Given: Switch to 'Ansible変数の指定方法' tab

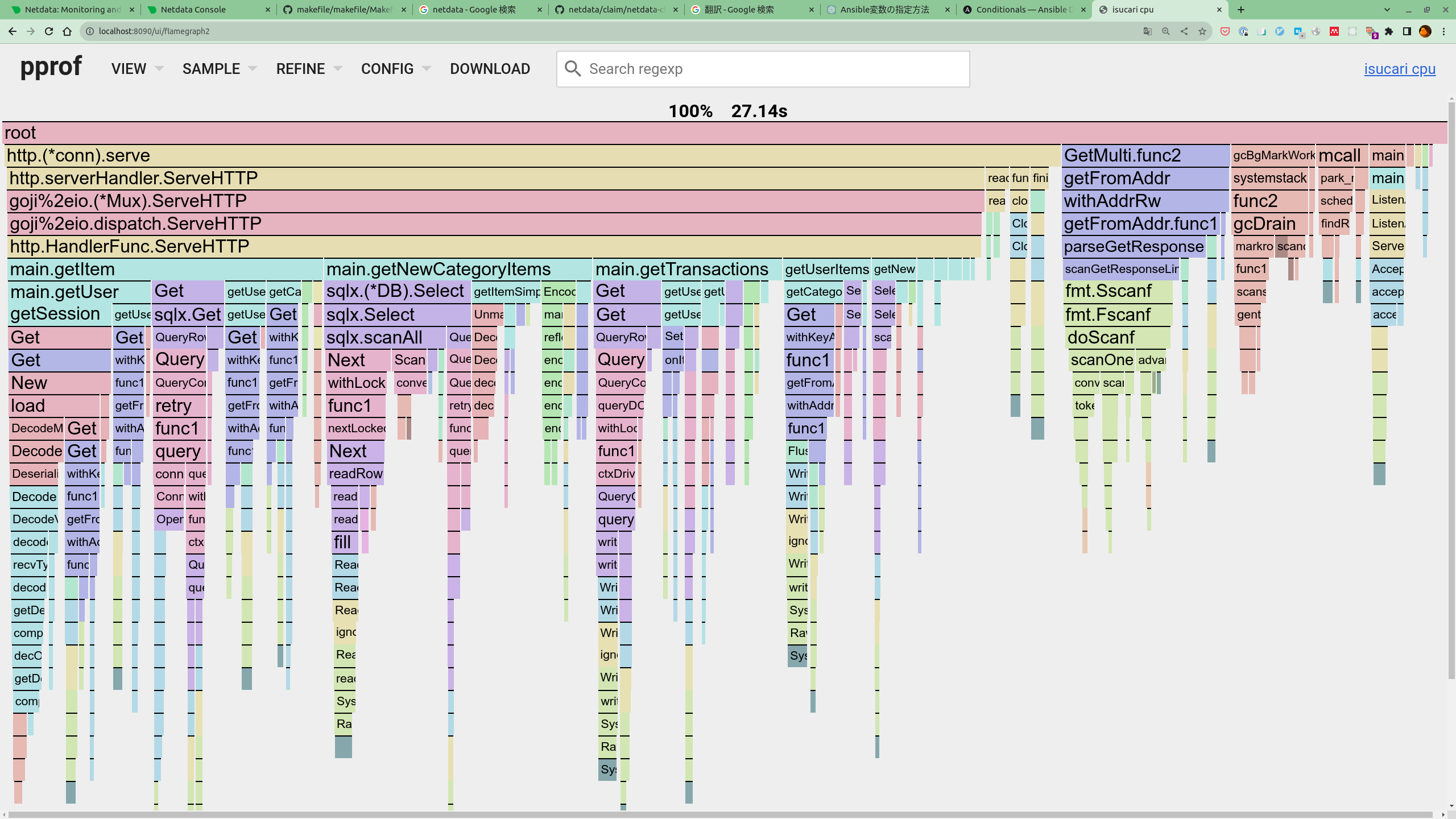Looking at the screenshot, I should (x=888, y=10).
